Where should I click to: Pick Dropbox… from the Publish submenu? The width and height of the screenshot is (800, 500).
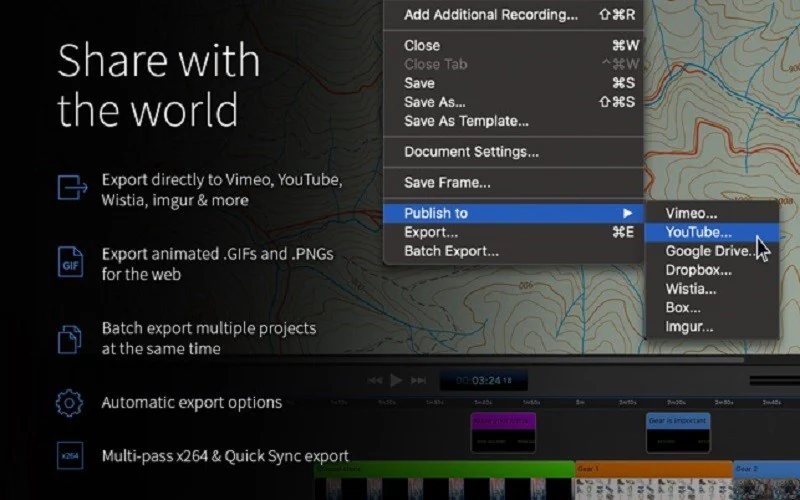(712, 270)
